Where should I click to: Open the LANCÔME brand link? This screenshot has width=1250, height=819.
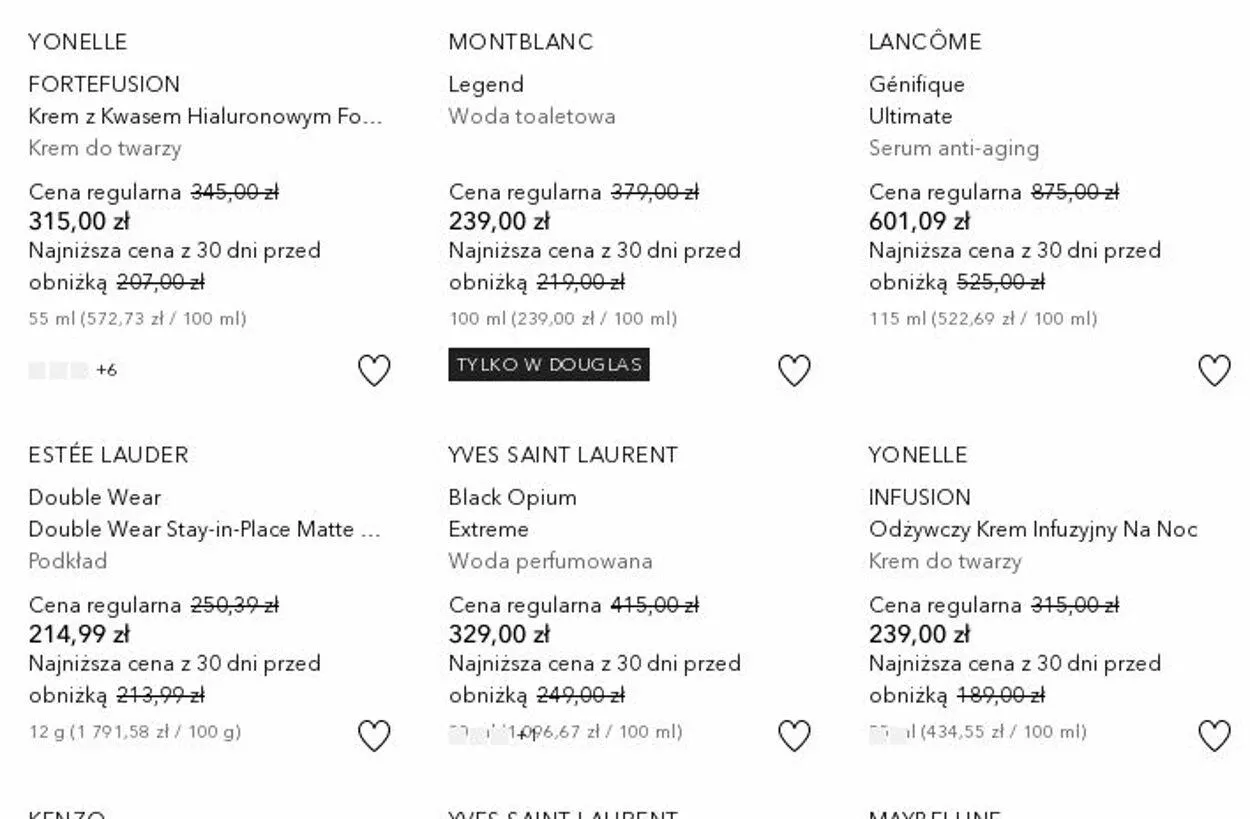click(925, 42)
